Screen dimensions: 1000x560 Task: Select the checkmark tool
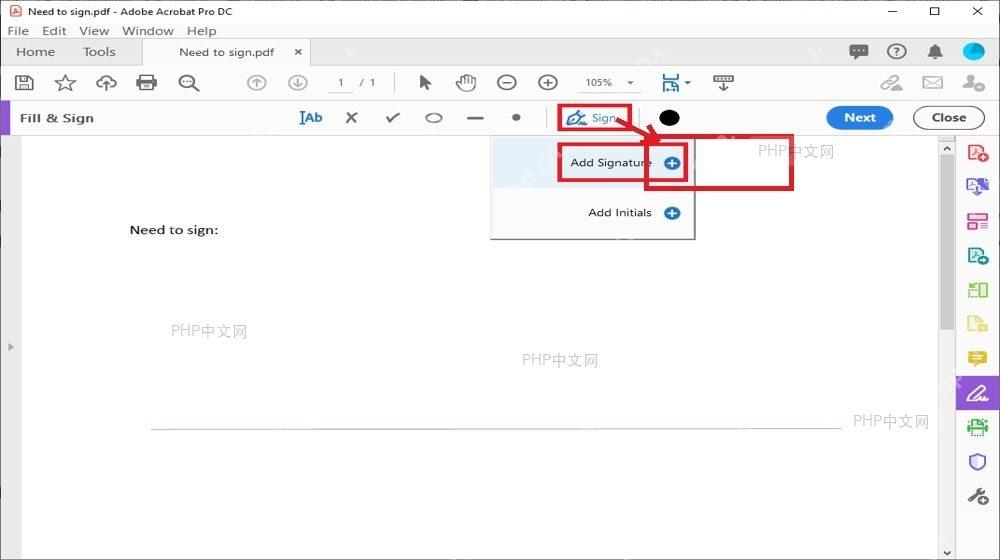(x=393, y=117)
